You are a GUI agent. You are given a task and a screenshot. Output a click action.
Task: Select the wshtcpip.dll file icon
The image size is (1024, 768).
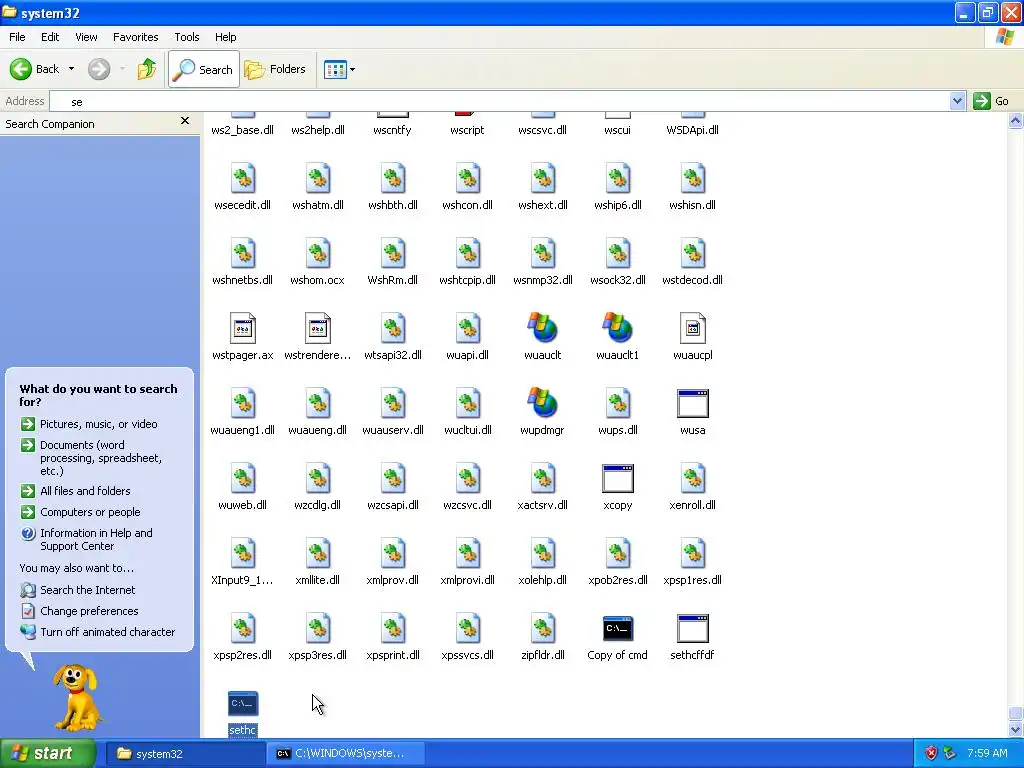468,253
